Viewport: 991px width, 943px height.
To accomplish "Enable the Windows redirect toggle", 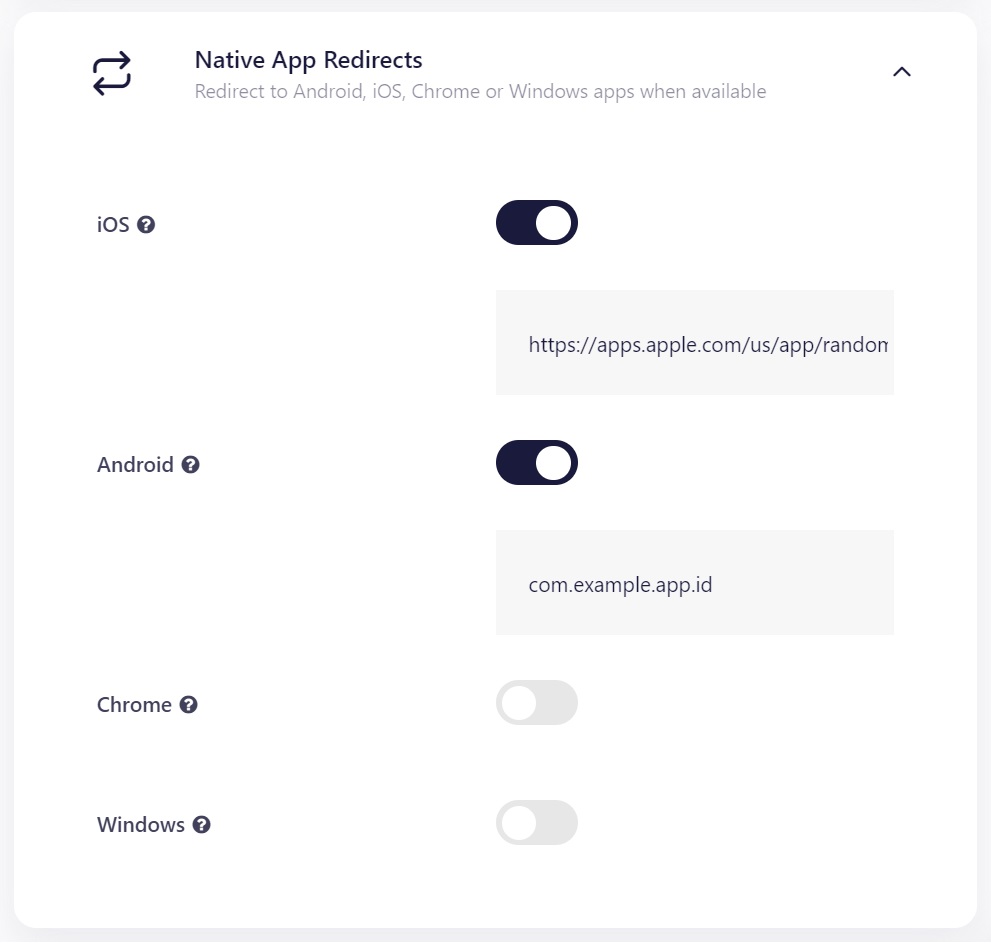I will pyautogui.click(x=536, y=822).
